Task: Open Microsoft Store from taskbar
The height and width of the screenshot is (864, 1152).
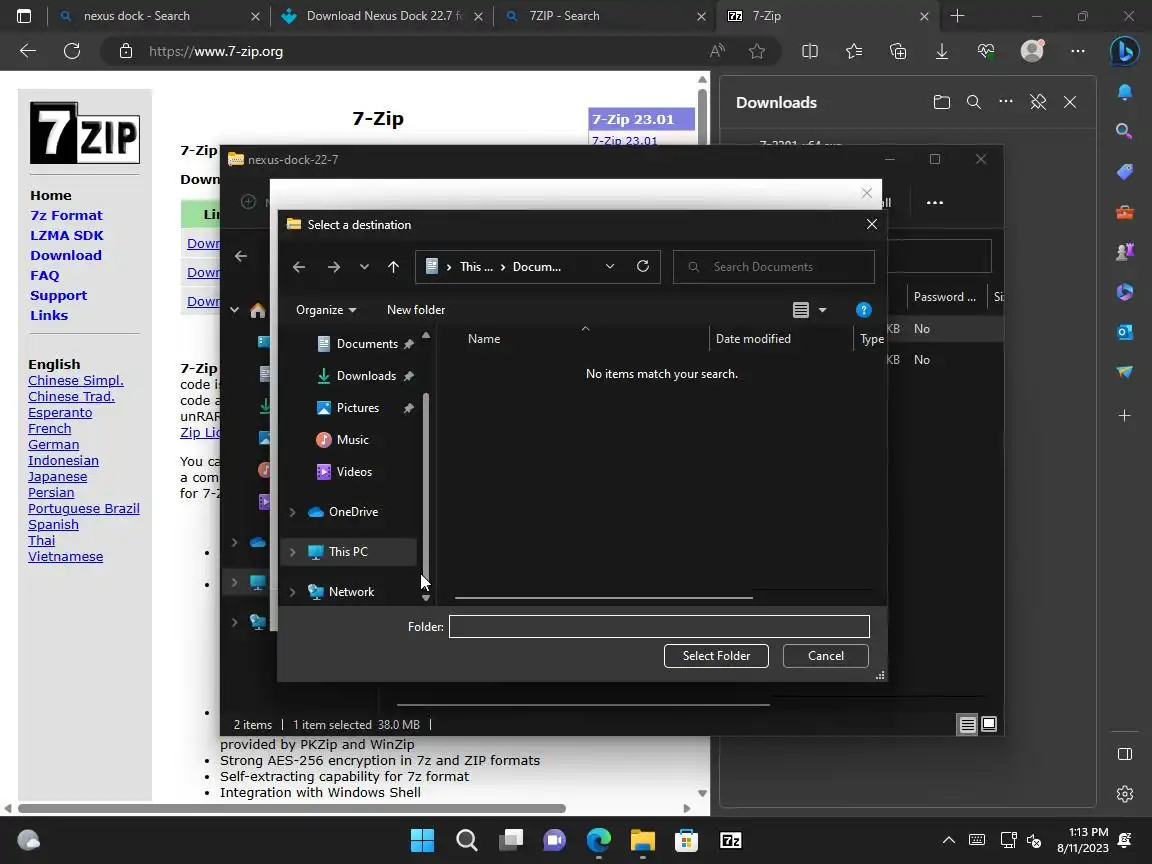Action: (686, 840)
